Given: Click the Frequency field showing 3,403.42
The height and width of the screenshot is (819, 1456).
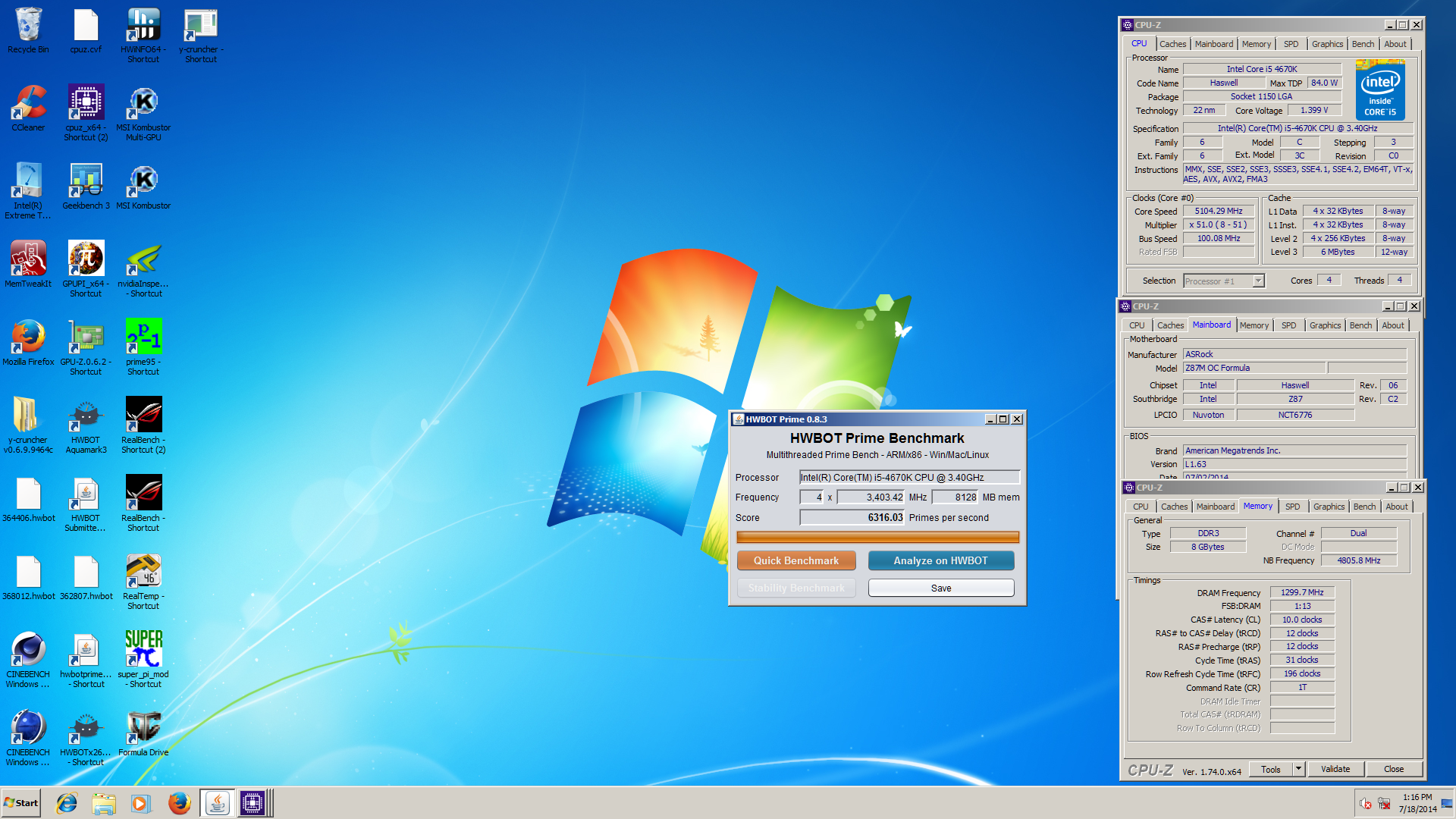Looking at the screenshot, I should [871, 497].
